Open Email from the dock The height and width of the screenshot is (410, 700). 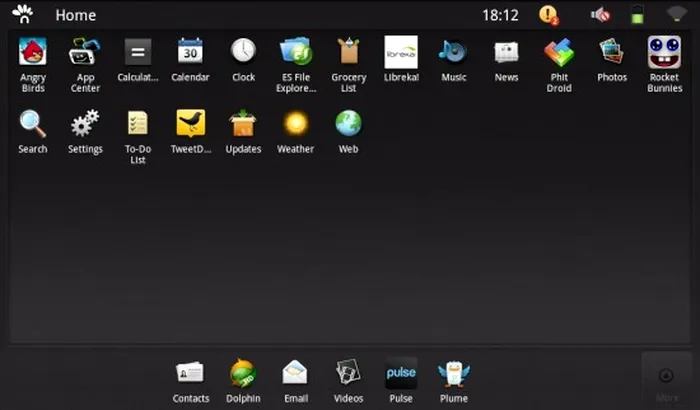[x=295, y=372]
